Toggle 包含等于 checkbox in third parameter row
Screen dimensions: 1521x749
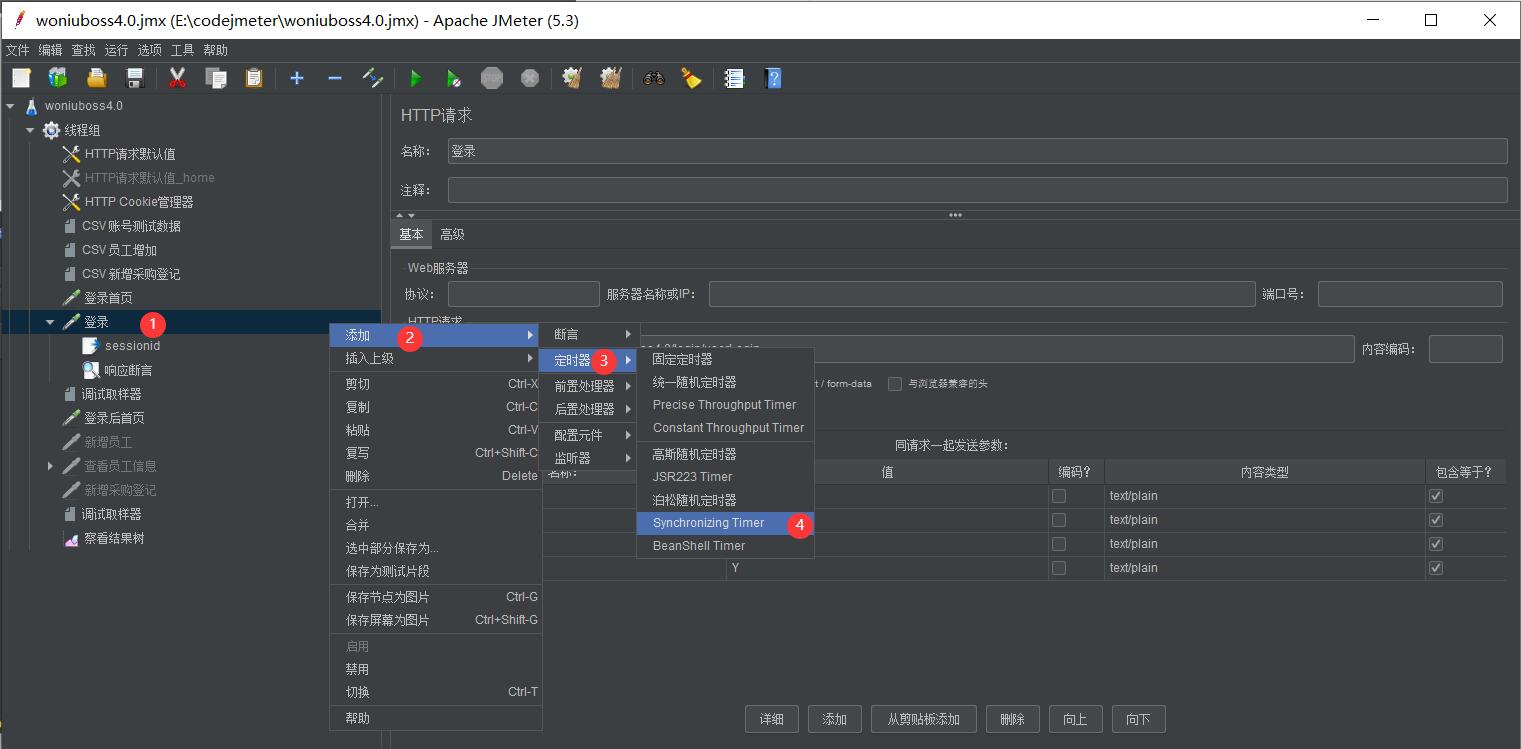point(1436,544)
